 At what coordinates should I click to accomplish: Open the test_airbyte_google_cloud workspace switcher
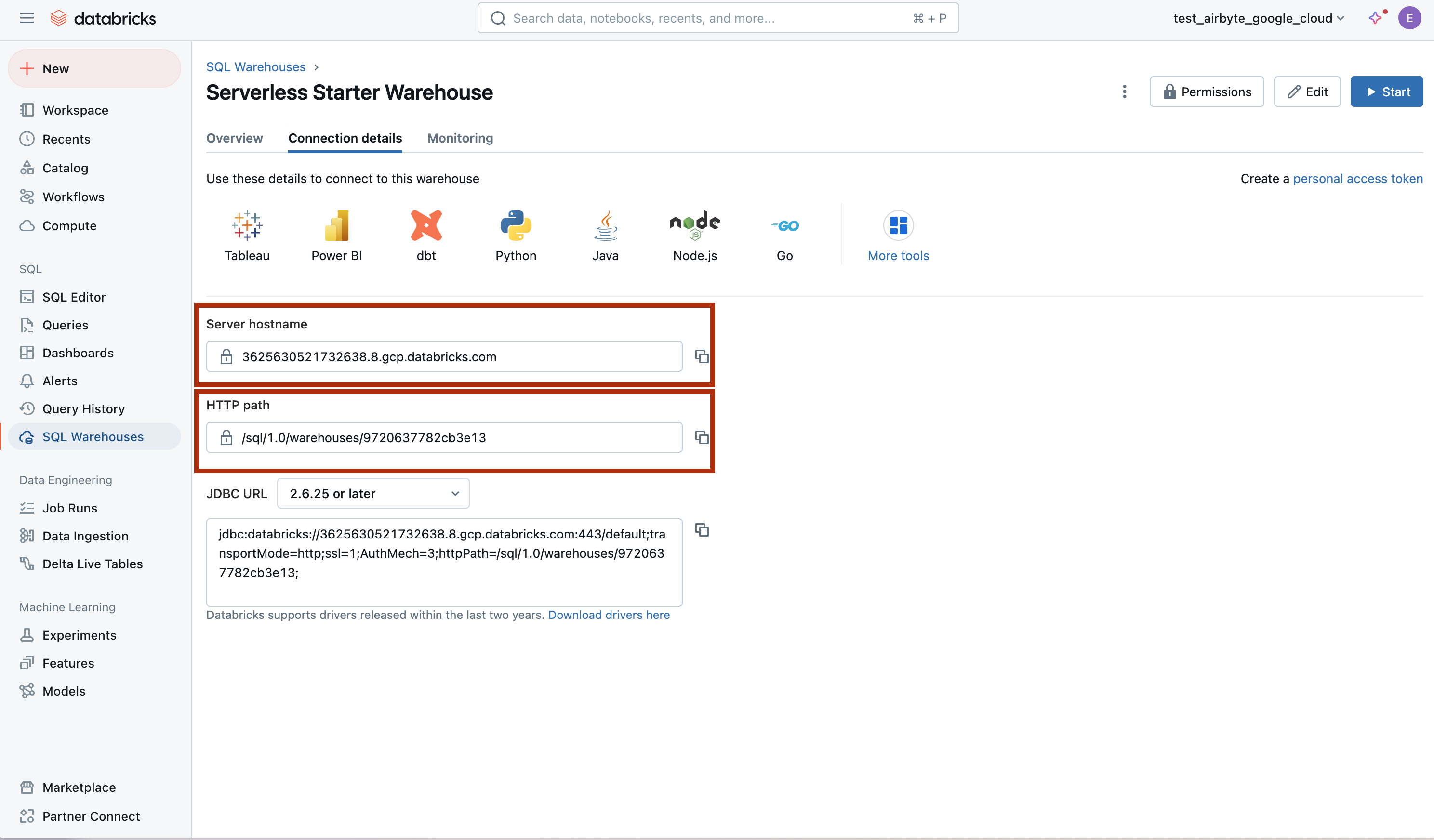pos(1259,18)
